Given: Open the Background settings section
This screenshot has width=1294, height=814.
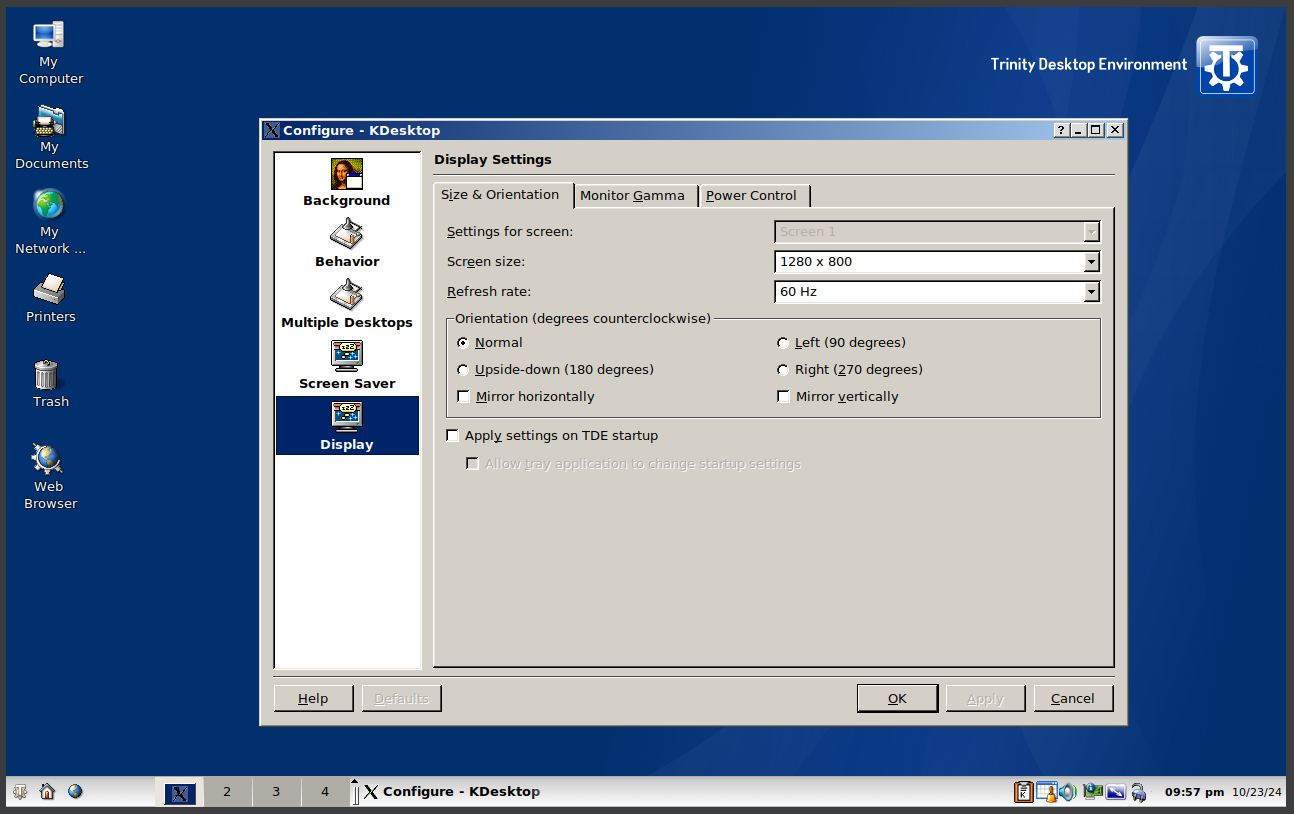Looking at the screenshot, I should (x=347, y=183).
